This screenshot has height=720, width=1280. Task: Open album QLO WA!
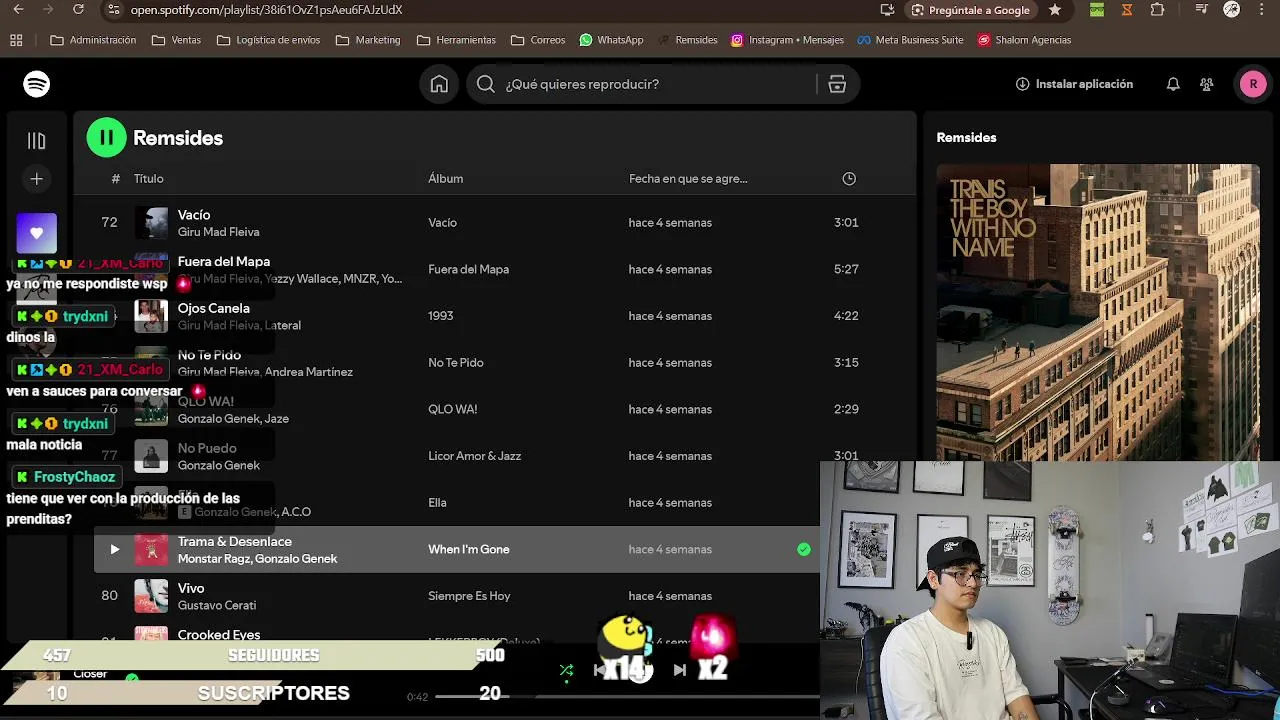click(x=453, y=409)
